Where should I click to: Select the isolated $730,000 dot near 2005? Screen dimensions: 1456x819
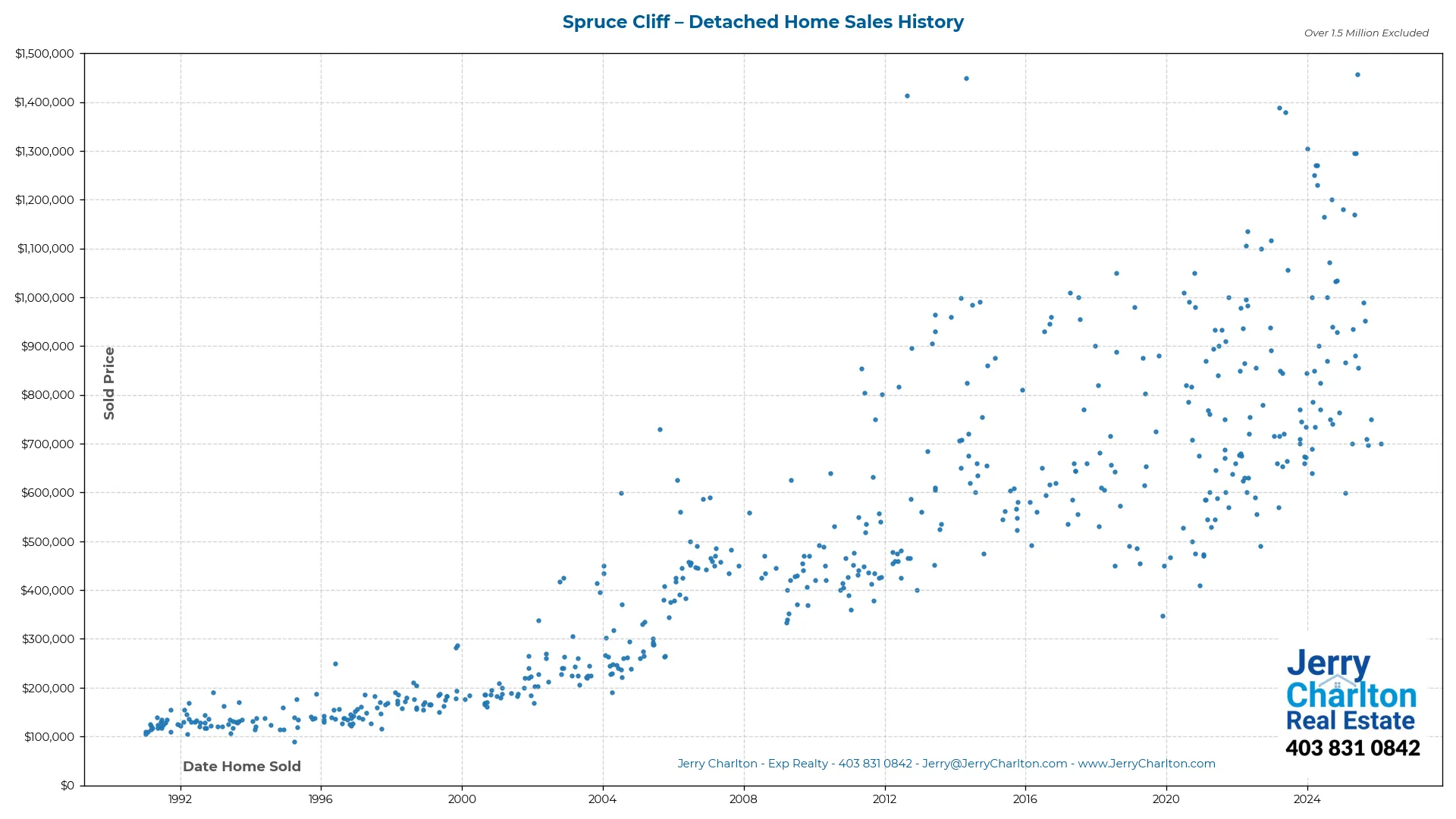(x=660, y=428)
